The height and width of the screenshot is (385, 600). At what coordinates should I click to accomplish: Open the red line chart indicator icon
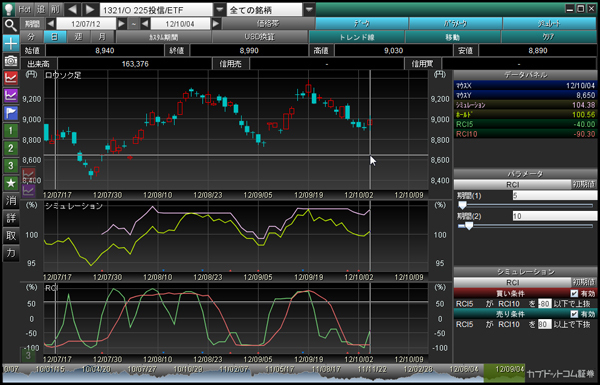tap(10, 78)
